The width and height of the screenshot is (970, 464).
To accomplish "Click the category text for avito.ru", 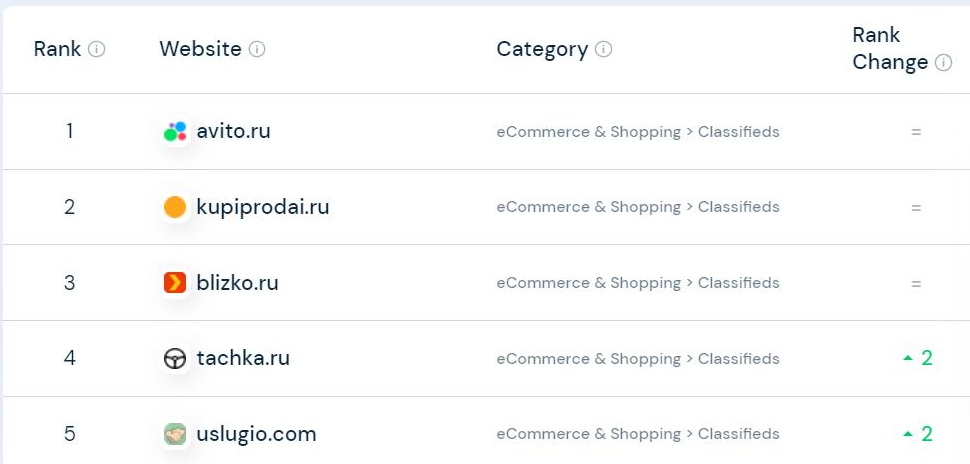I will point(638,132).
